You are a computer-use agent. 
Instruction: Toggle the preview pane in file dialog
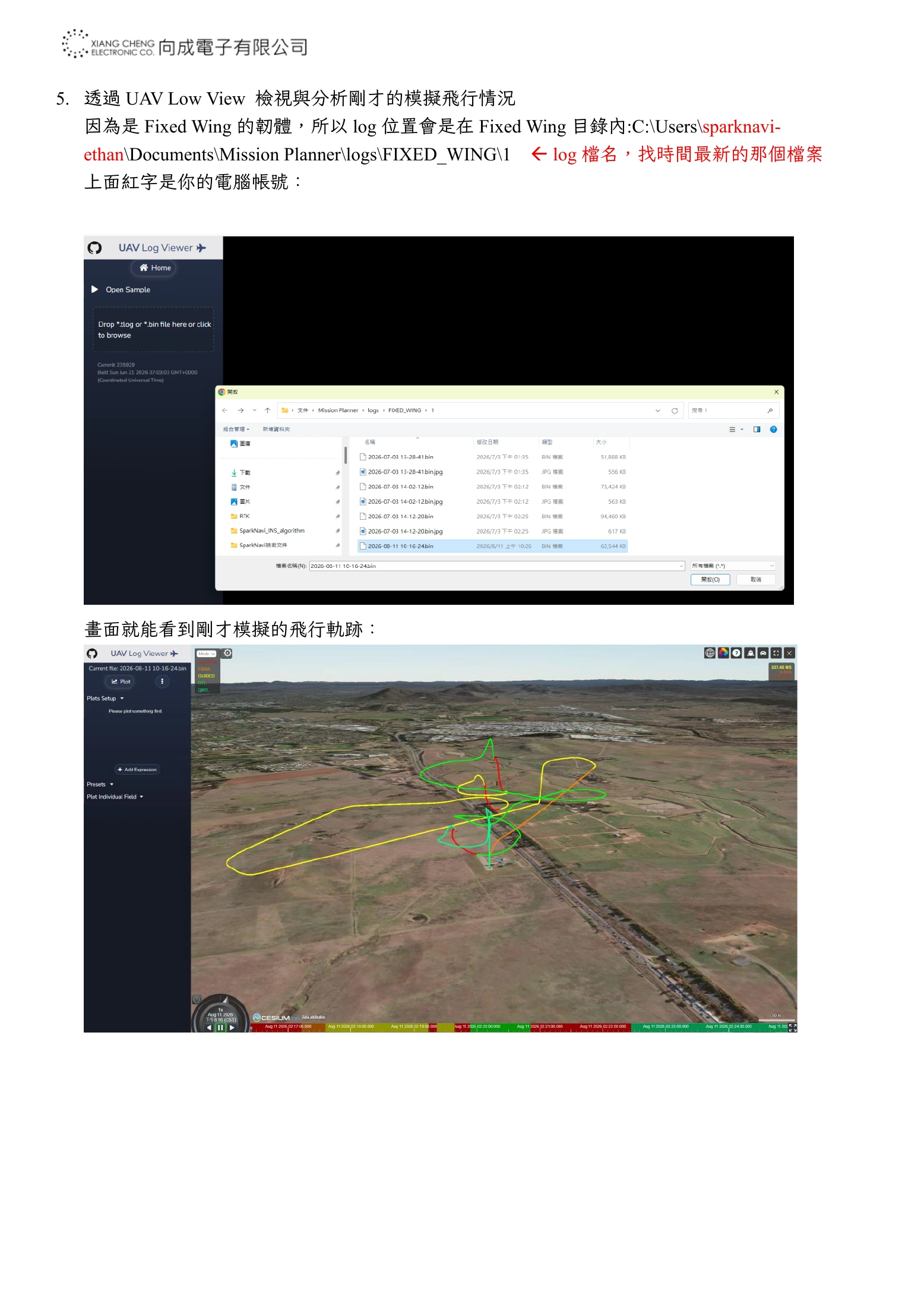click(x=757, y=430)
